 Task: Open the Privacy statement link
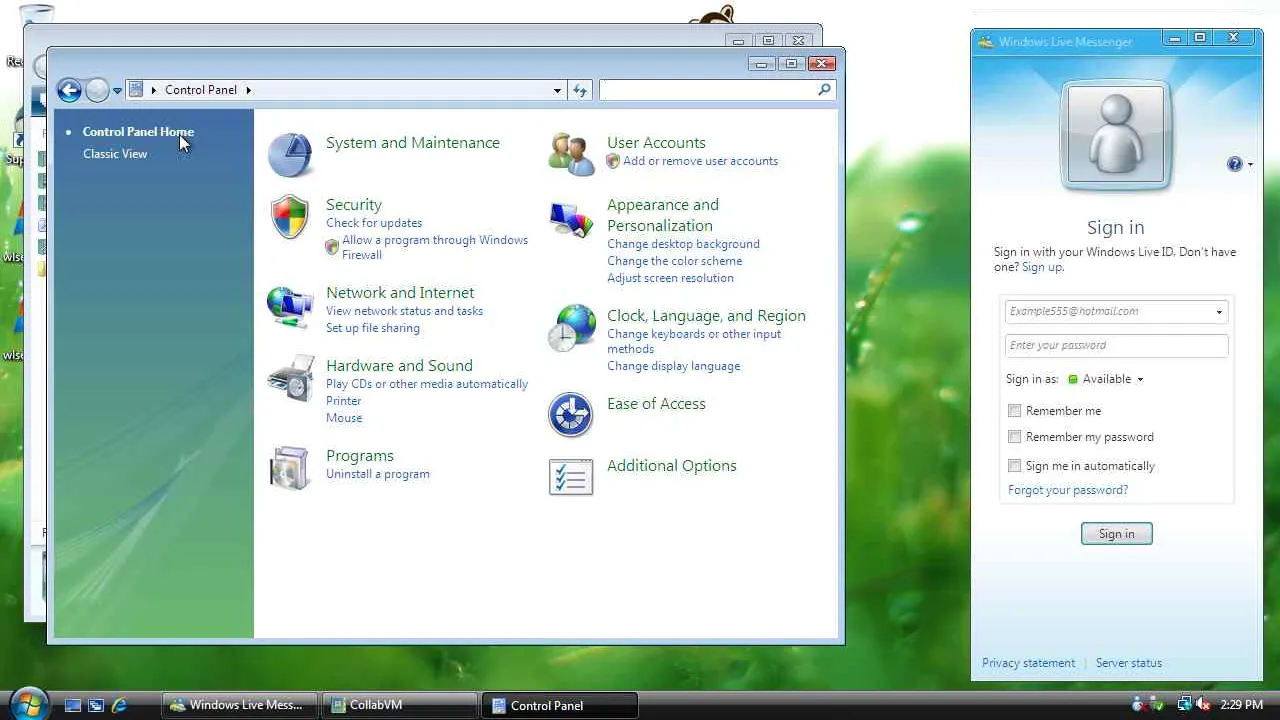click(x=1029, y=663)
